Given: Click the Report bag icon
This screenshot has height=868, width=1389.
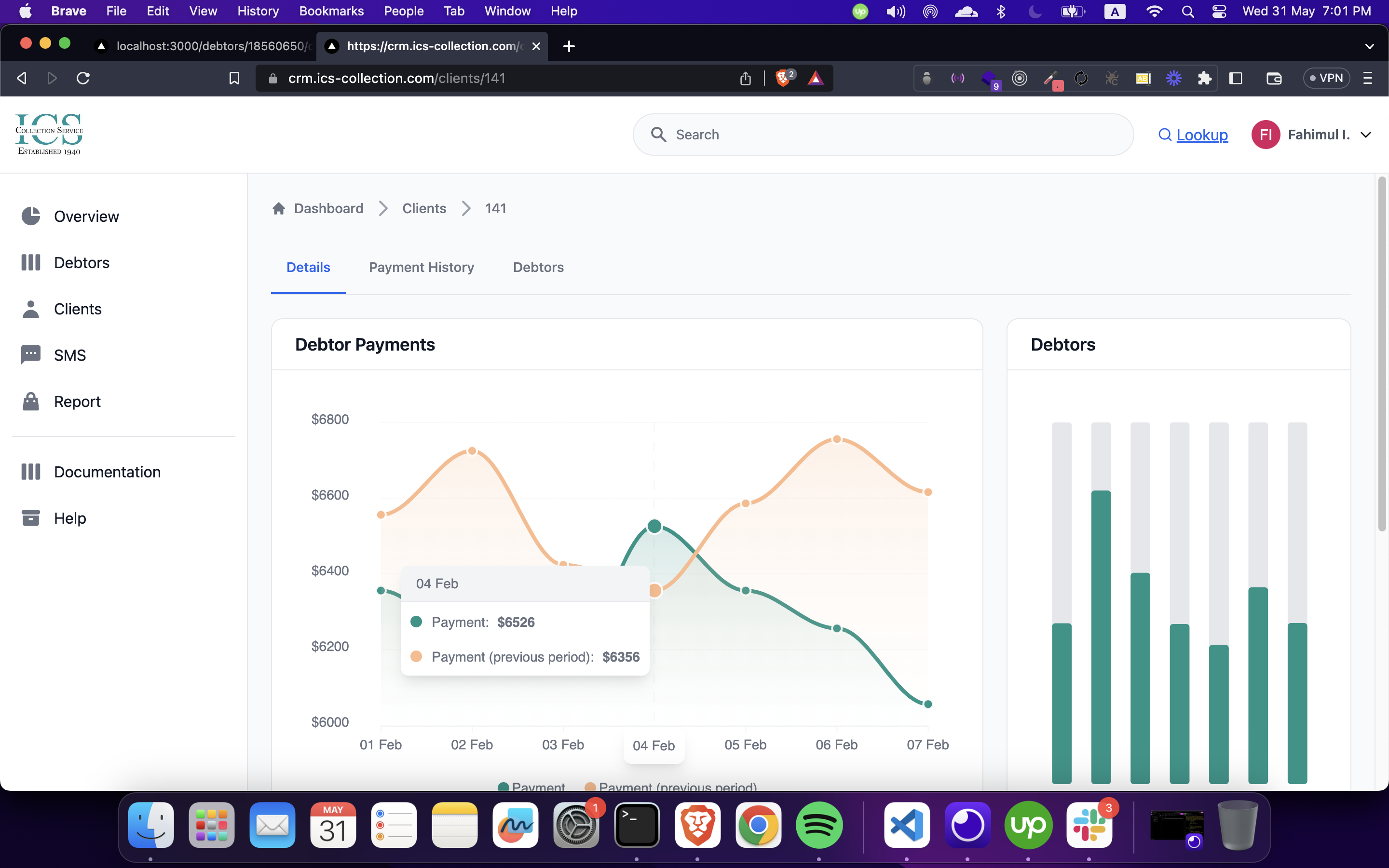Looking at the screenshot, I should [30, 401].
